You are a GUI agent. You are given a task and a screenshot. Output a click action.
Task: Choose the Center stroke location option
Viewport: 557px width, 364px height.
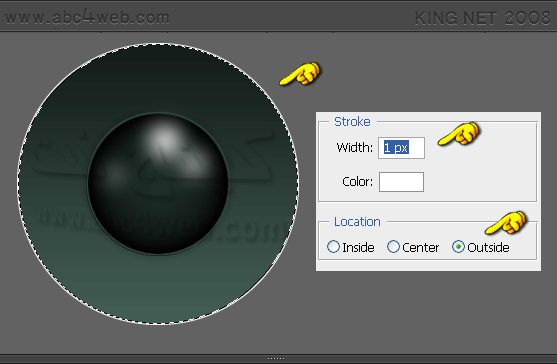393,246
